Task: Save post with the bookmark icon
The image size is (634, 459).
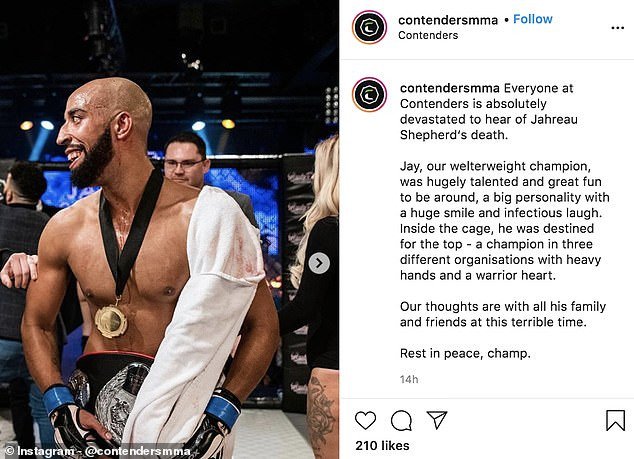Action: [x=615, y=420]
